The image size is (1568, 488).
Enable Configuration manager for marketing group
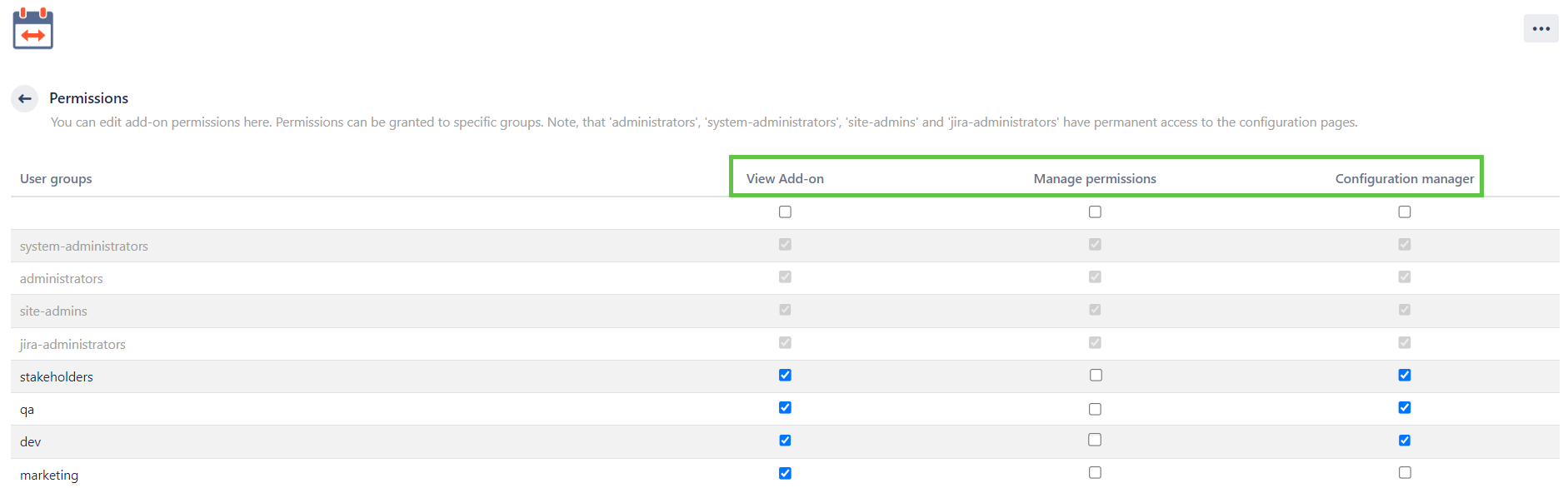(1405, 473)
